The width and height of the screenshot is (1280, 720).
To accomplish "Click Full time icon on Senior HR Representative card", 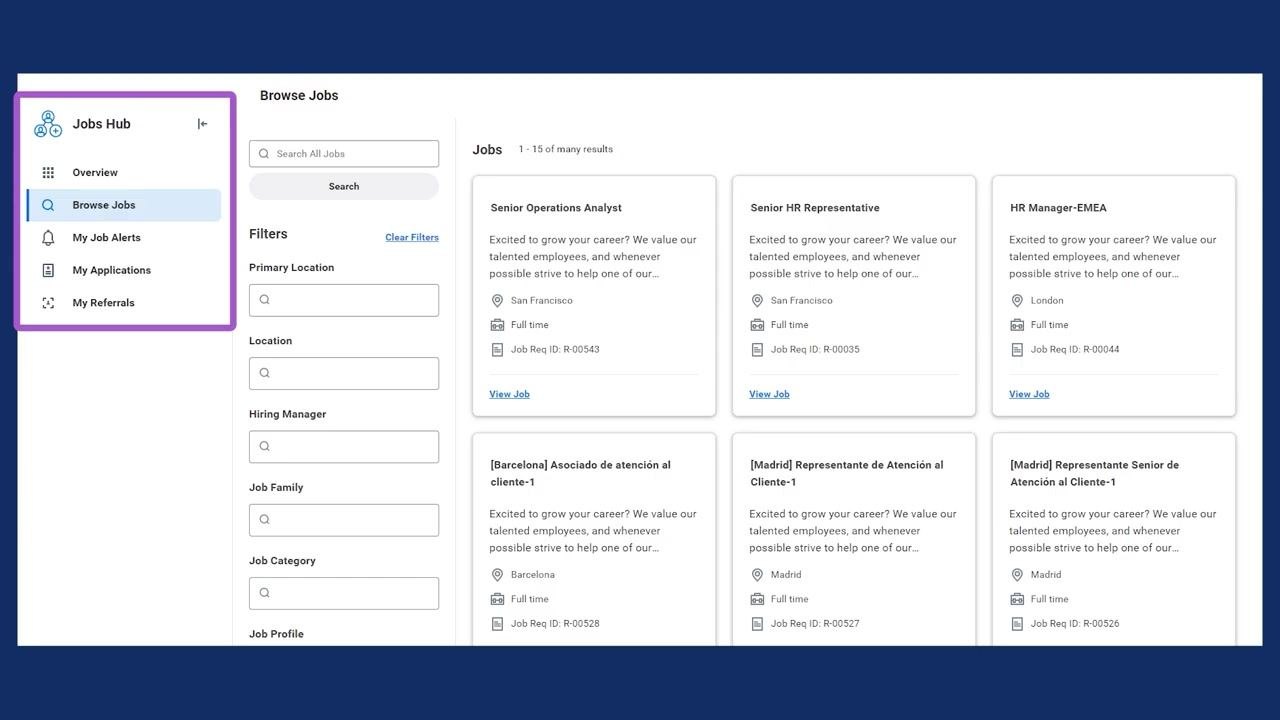I will point(757,325).
